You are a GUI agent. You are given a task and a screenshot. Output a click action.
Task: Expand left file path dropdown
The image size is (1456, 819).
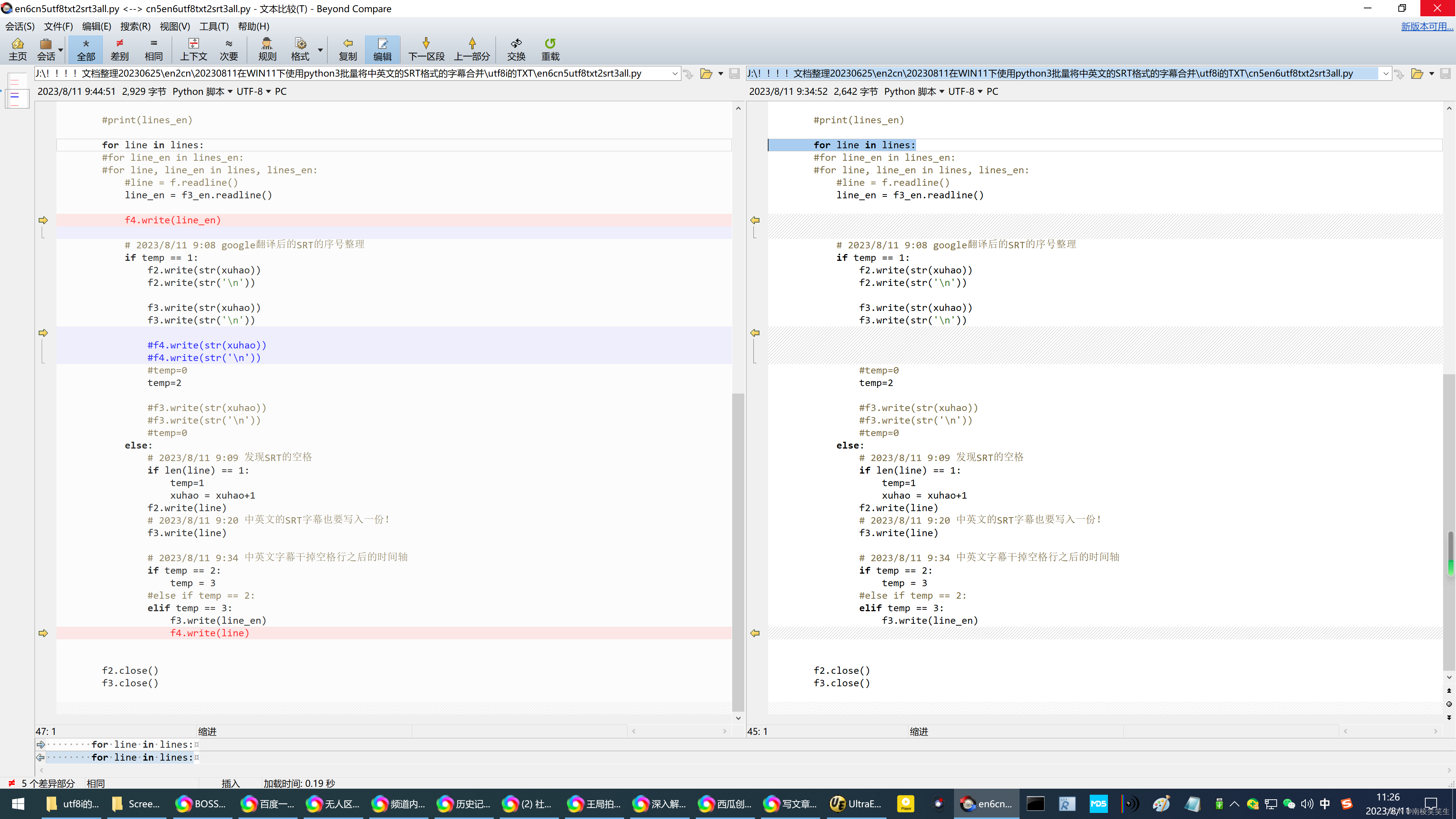tap(675, 74)
